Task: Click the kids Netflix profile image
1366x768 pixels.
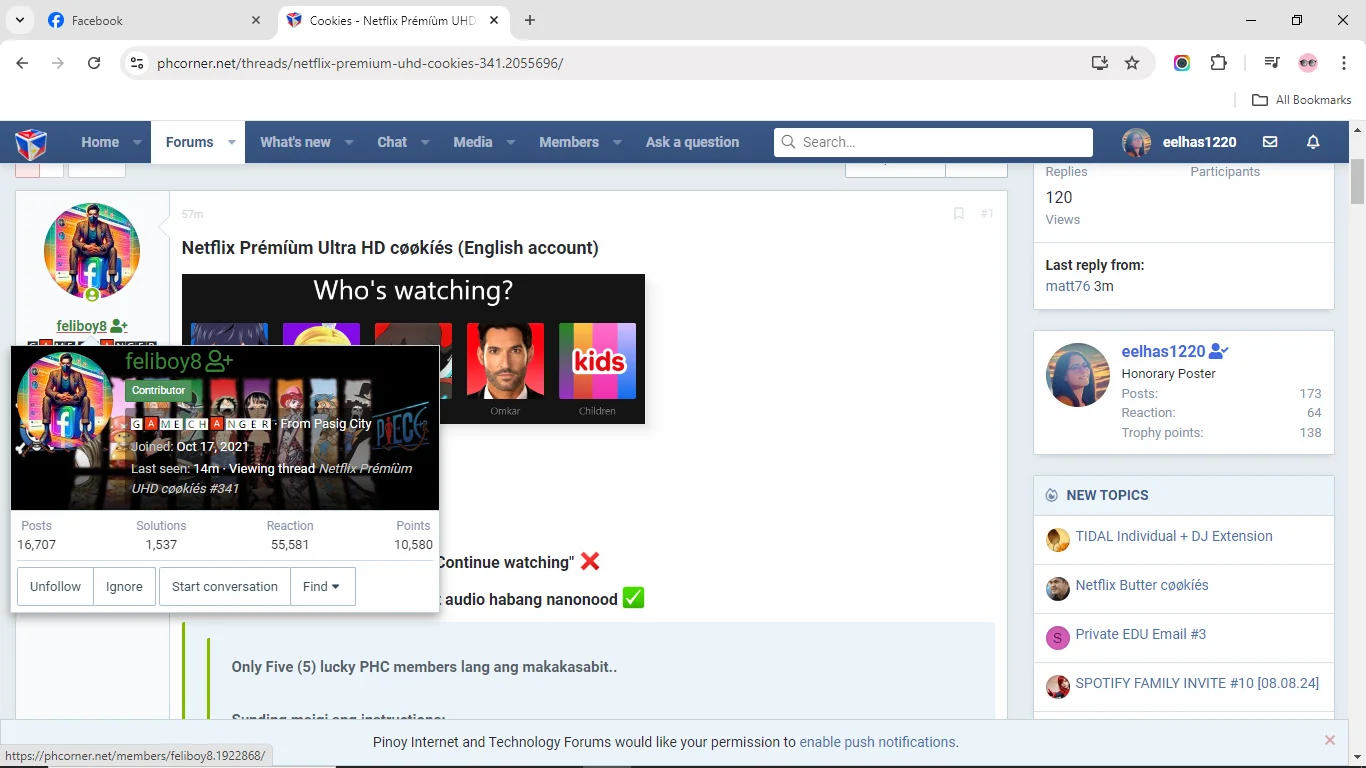Action: click(x=597, y=361)
